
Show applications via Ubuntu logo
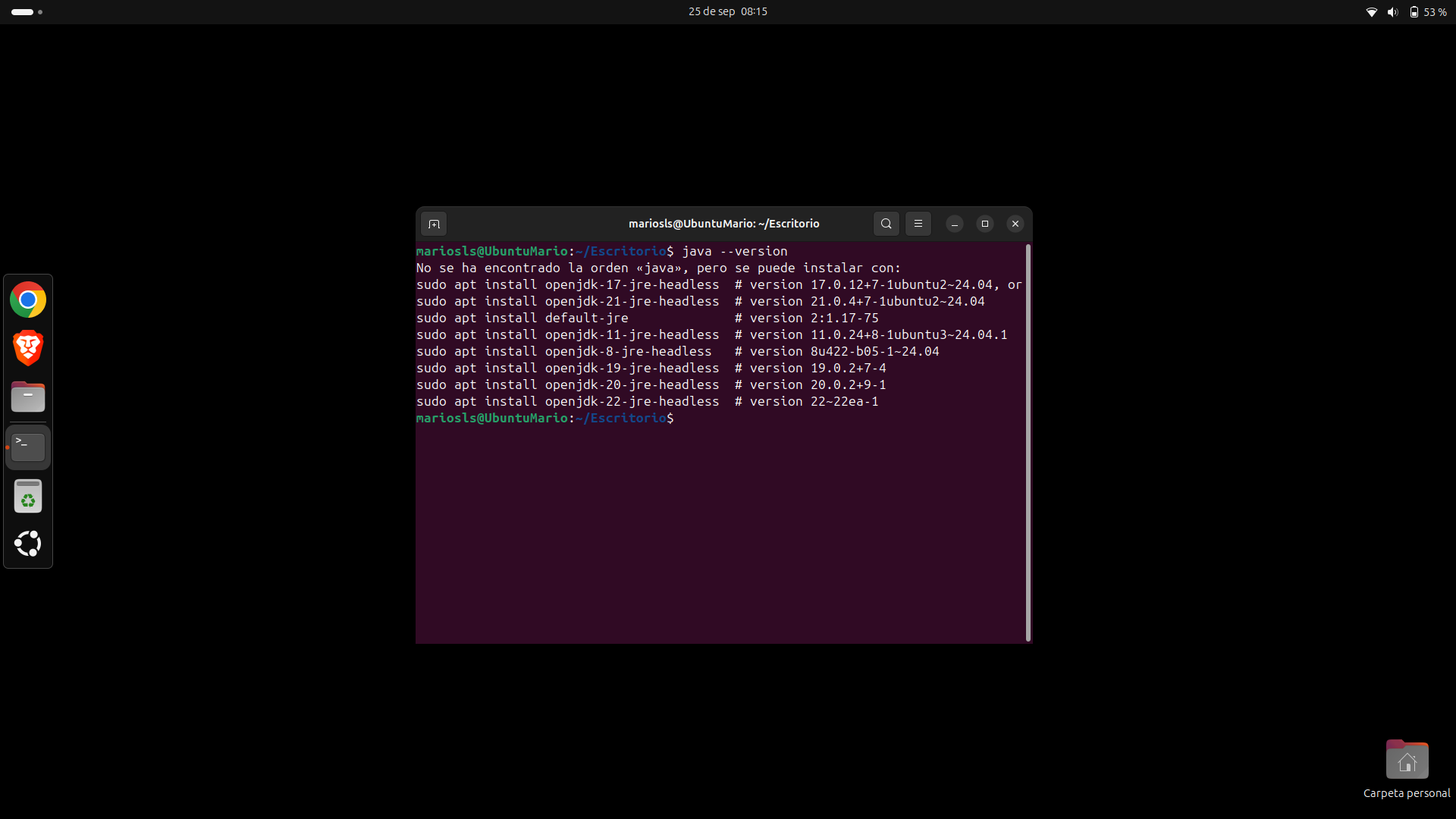28,544
